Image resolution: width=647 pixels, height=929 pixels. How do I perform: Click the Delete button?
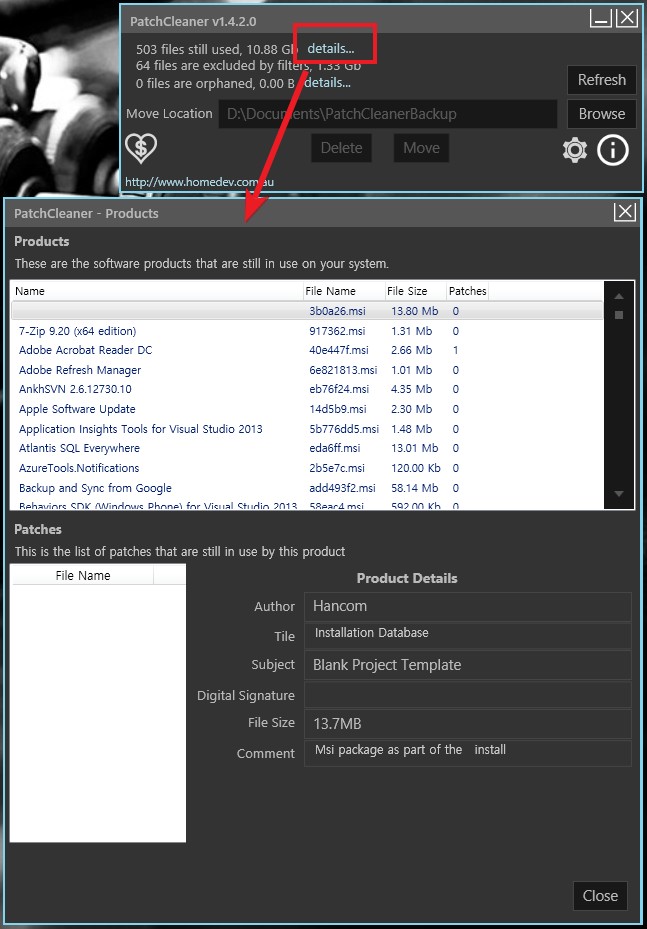pyautogui.click(x=341, y=148)
